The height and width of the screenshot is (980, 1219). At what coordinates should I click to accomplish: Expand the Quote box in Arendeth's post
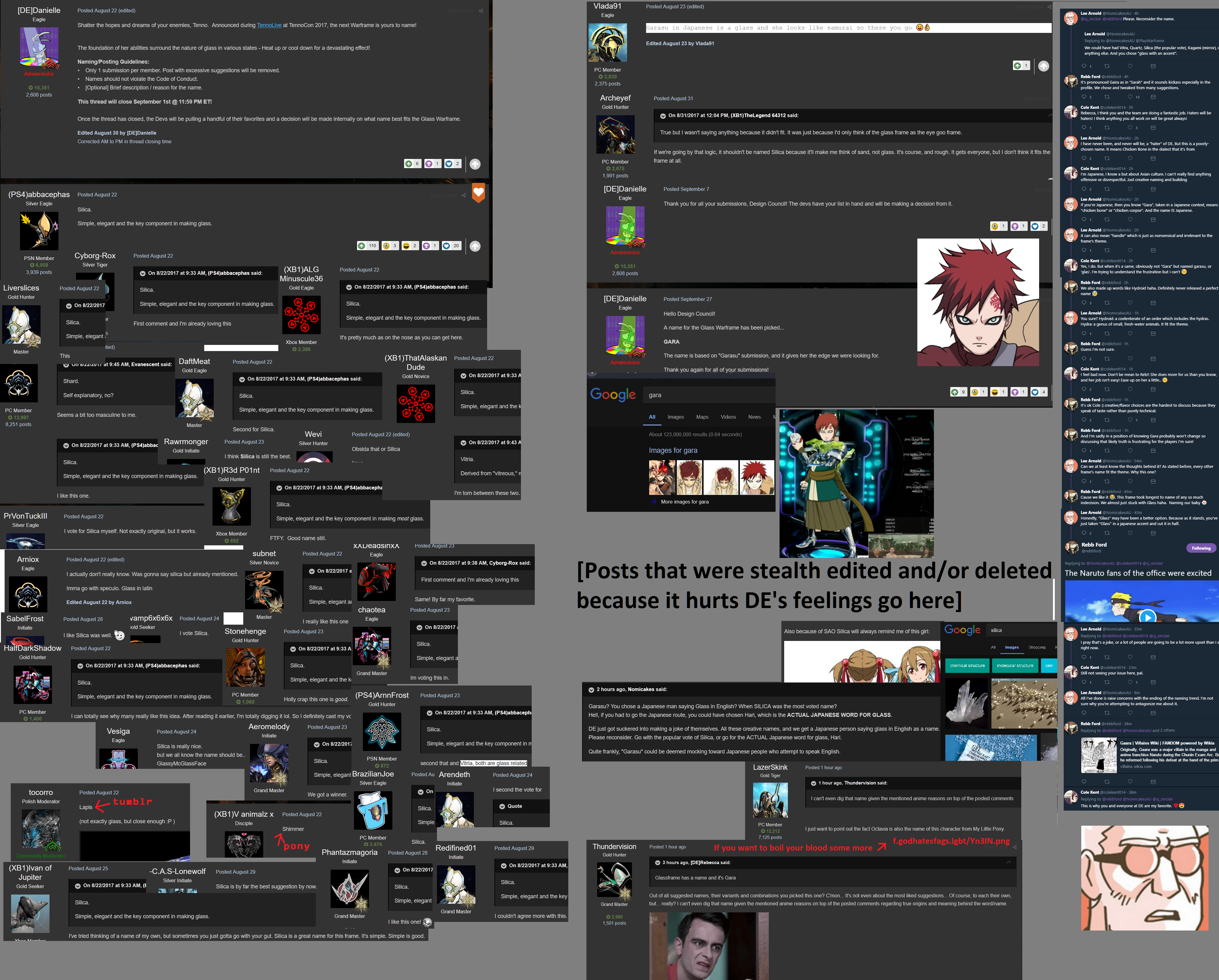point(502,807)
